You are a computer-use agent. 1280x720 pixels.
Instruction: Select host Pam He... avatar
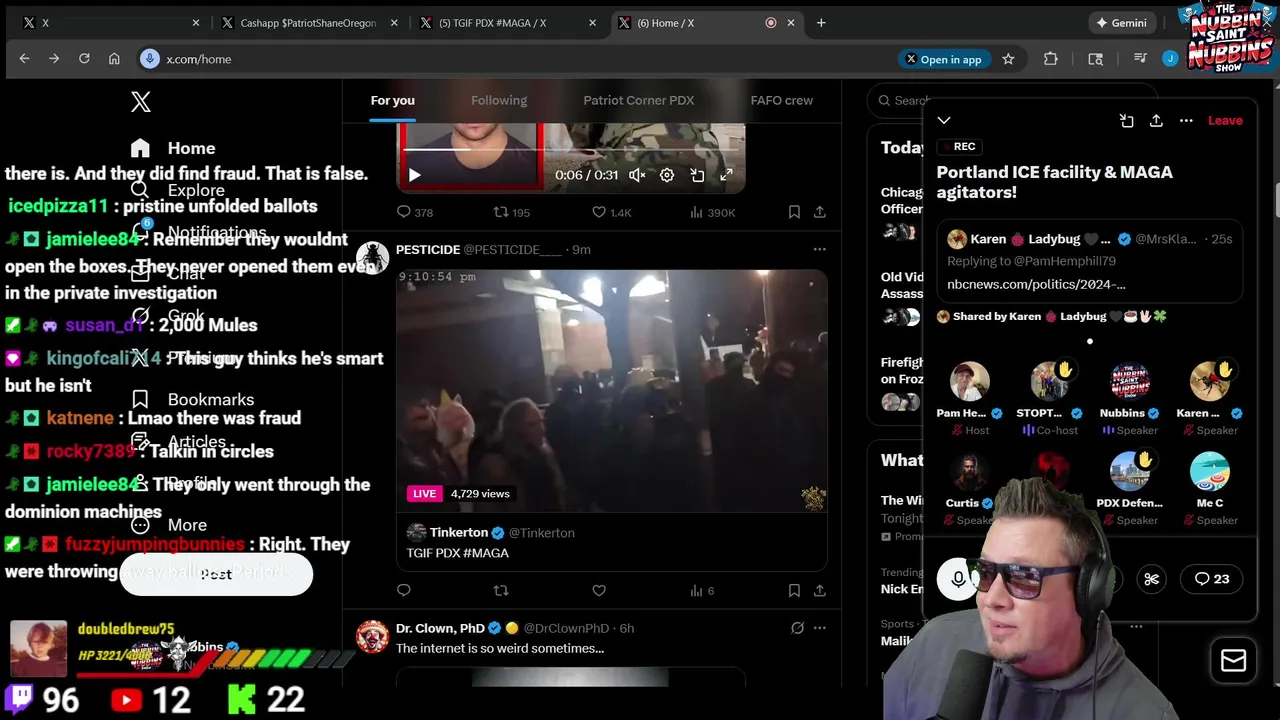coord(969,382)
